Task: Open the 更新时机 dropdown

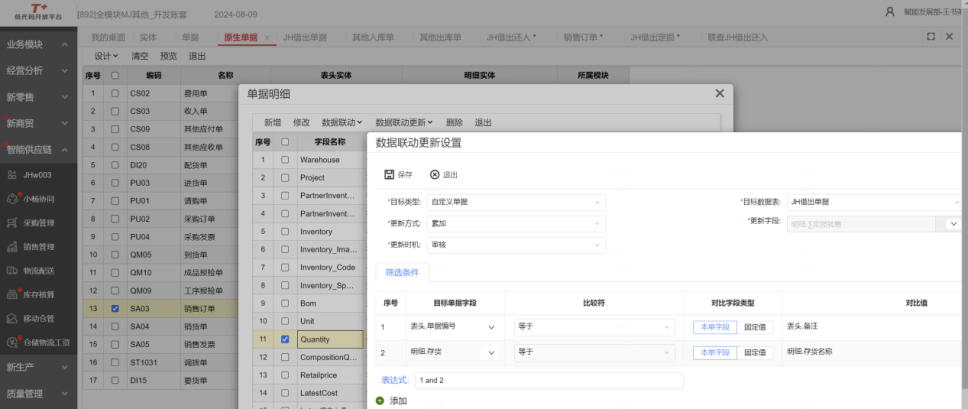Action: point(516,245)
